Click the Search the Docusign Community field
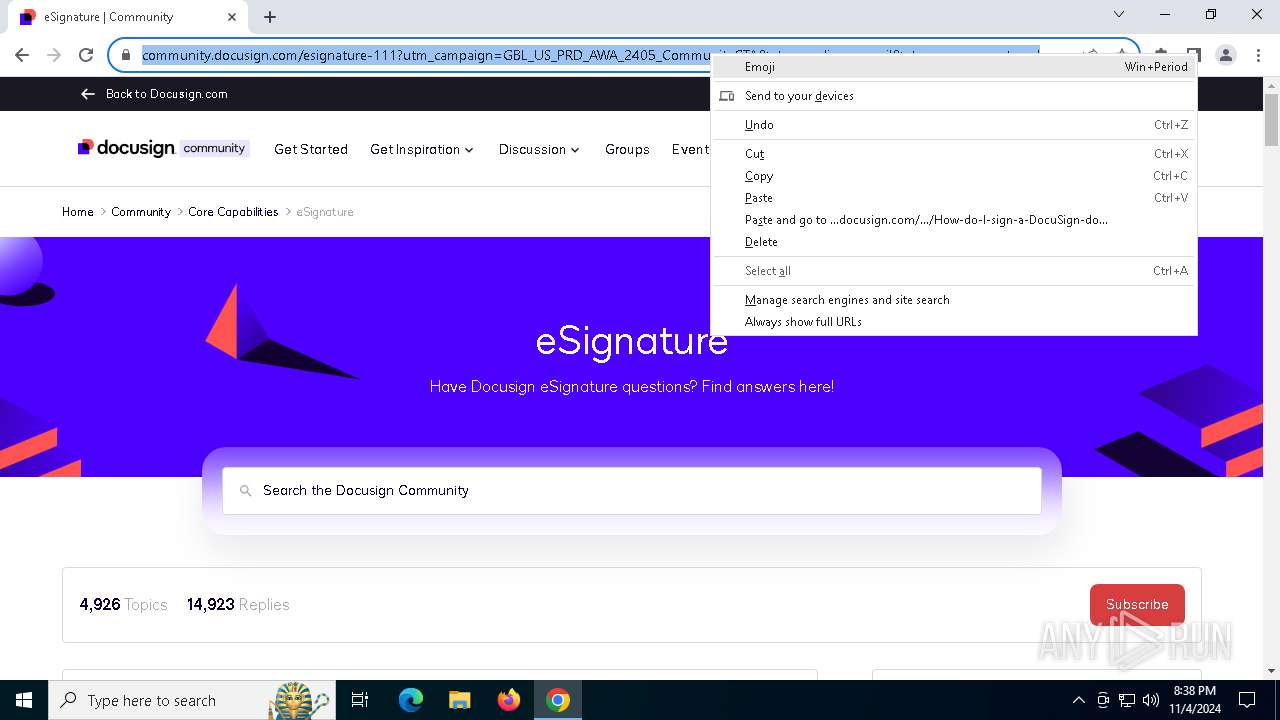This screenshot has width=1280, height=720. click(x=632, y=491)
